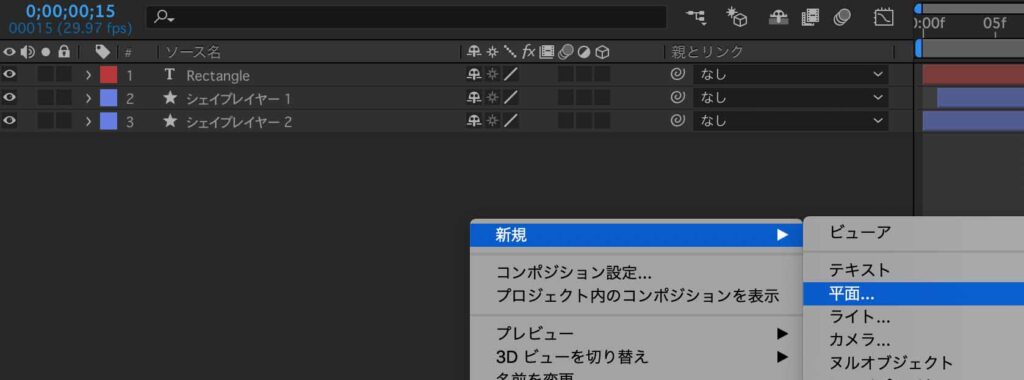
Task: Click the star icon of シェイプレイヤー 2
Action: (x=170, y=121)
